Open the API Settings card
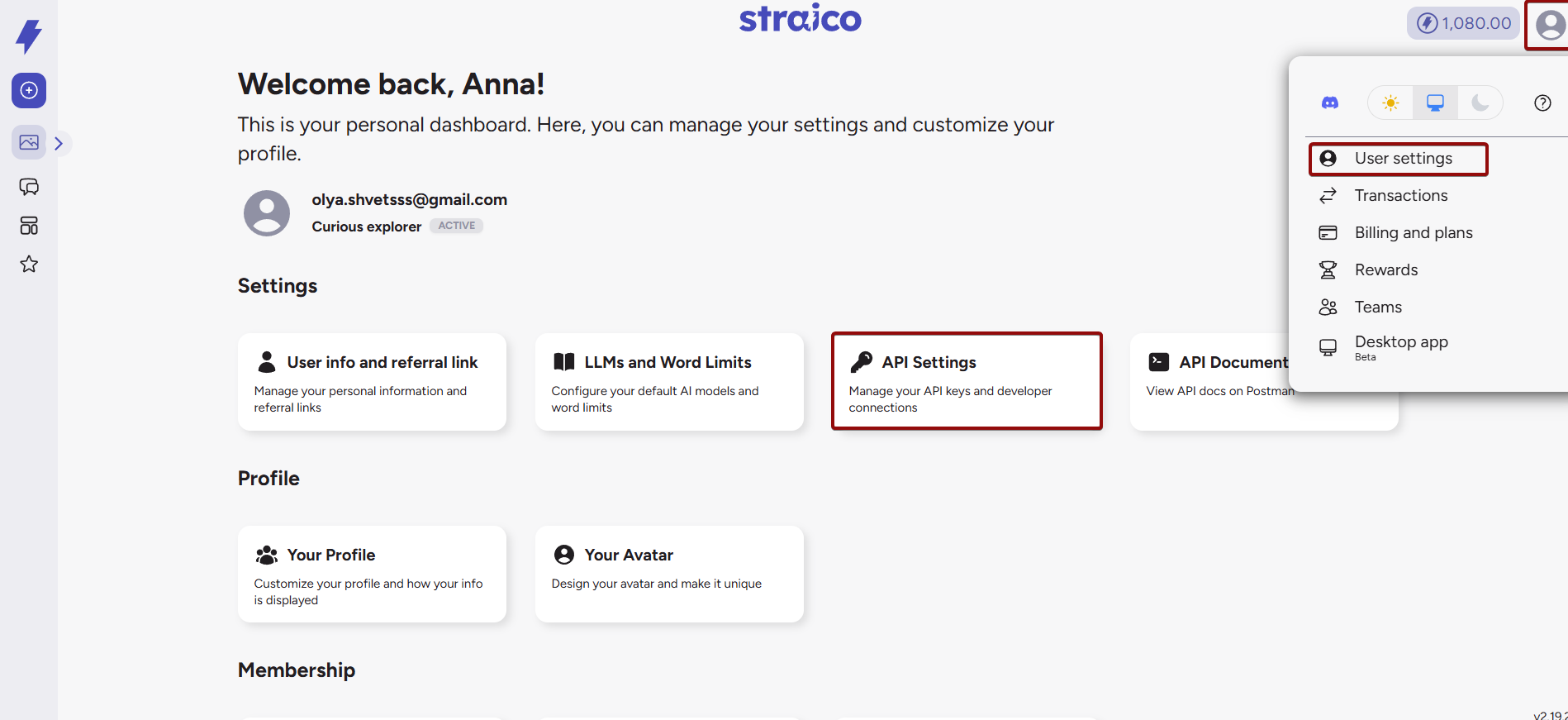This screenshot has height=720, width=1568. point(966,381)
